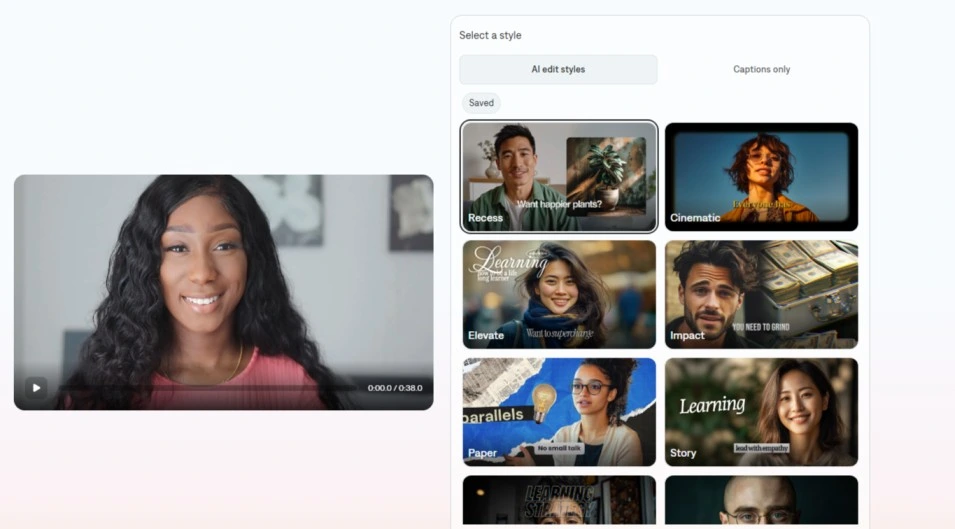Choose the Paper style thumbnail
Image resolution: width=955 pixels, height=529 pixels.
[x=559, y=412]
